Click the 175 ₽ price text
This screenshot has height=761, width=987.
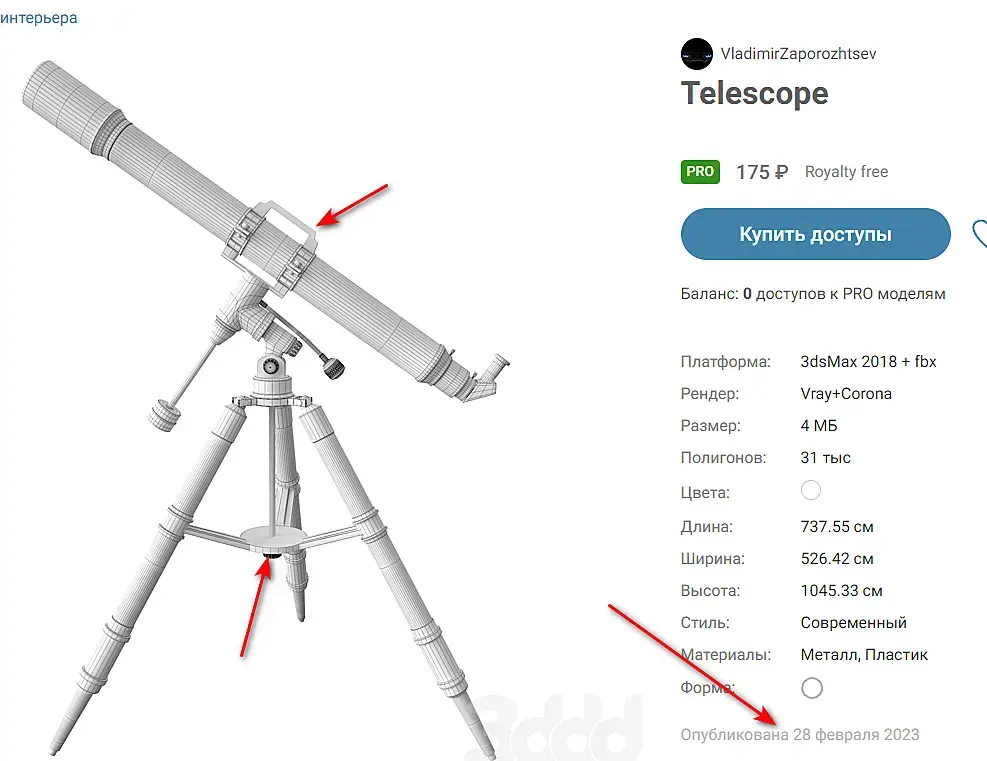point(762,172)
